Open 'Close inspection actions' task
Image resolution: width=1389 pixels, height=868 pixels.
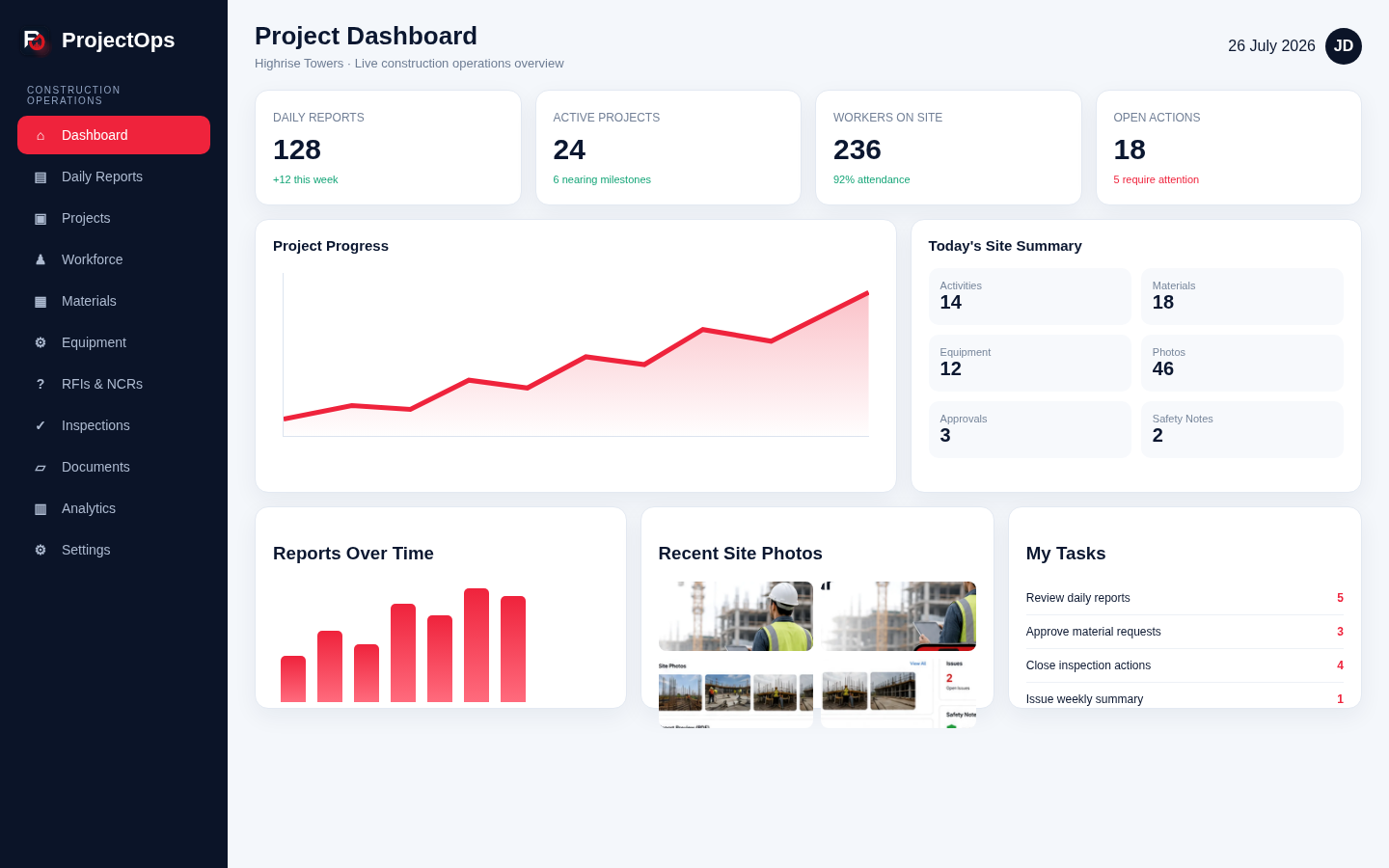[1185, 665]
